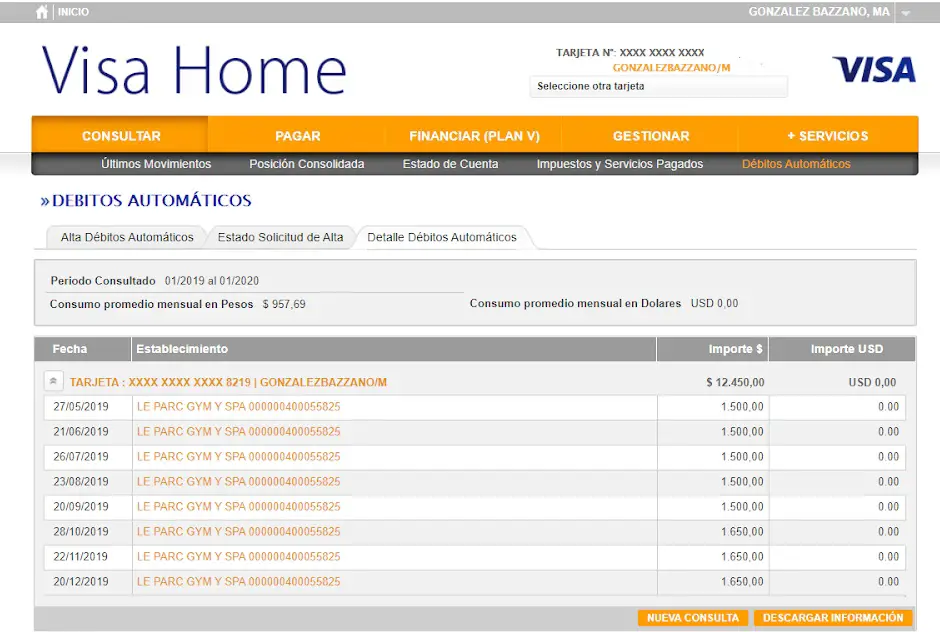The width and height of the screenshot is (940, 632).
Task: Click date cell 26/07/2019
Action: [81, 457]
